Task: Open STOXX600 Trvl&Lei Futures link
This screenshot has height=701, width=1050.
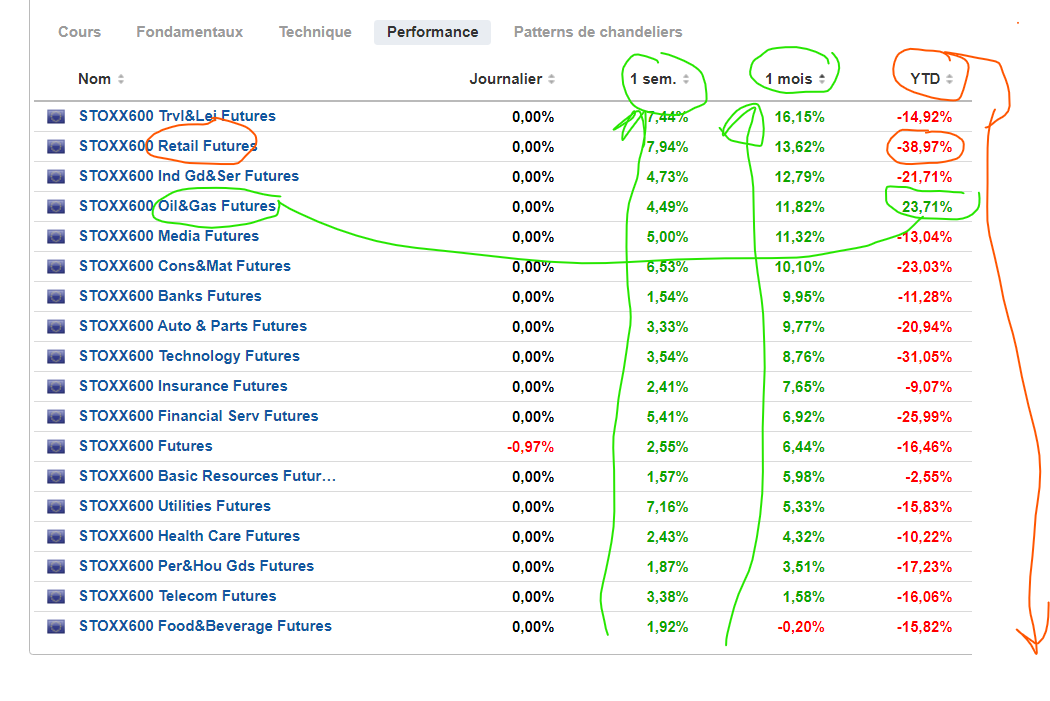Action: tap(177, 116)
